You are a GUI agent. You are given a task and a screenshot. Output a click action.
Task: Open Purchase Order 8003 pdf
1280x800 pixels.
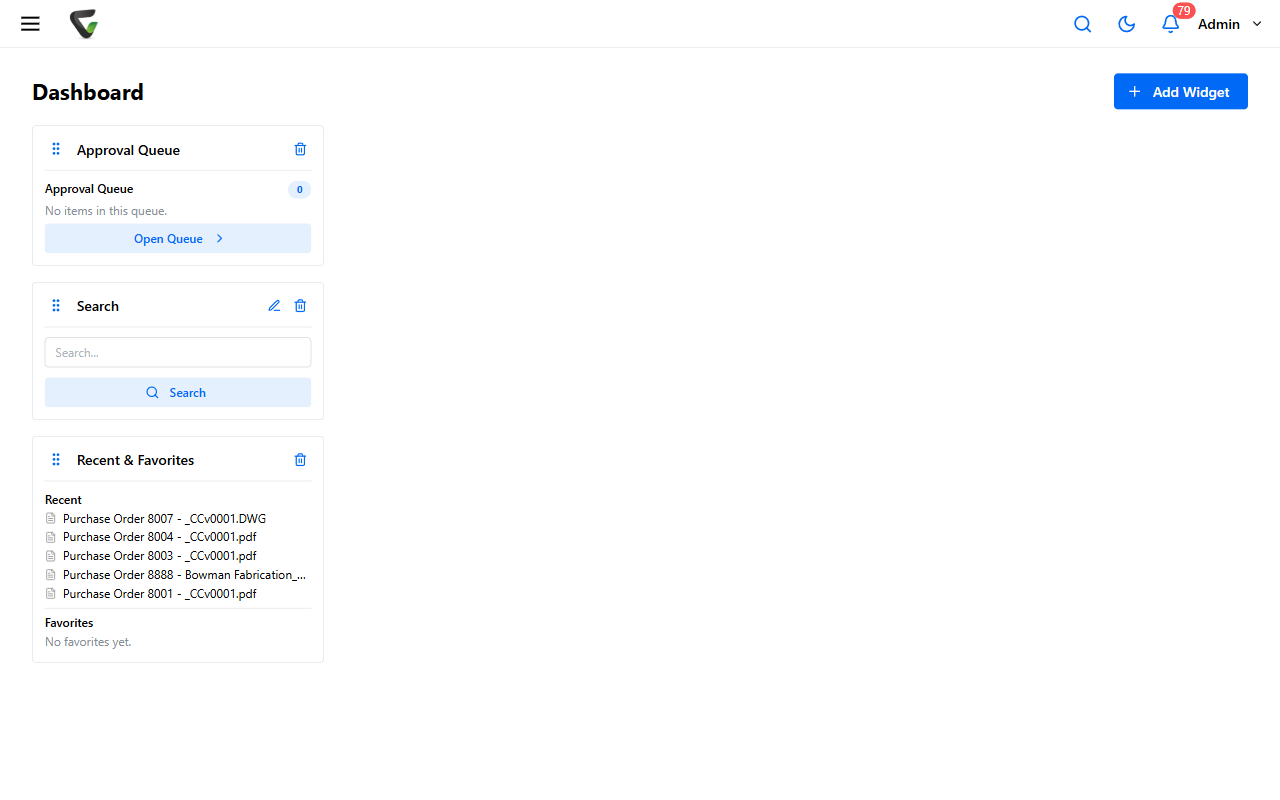coord(159,555)
